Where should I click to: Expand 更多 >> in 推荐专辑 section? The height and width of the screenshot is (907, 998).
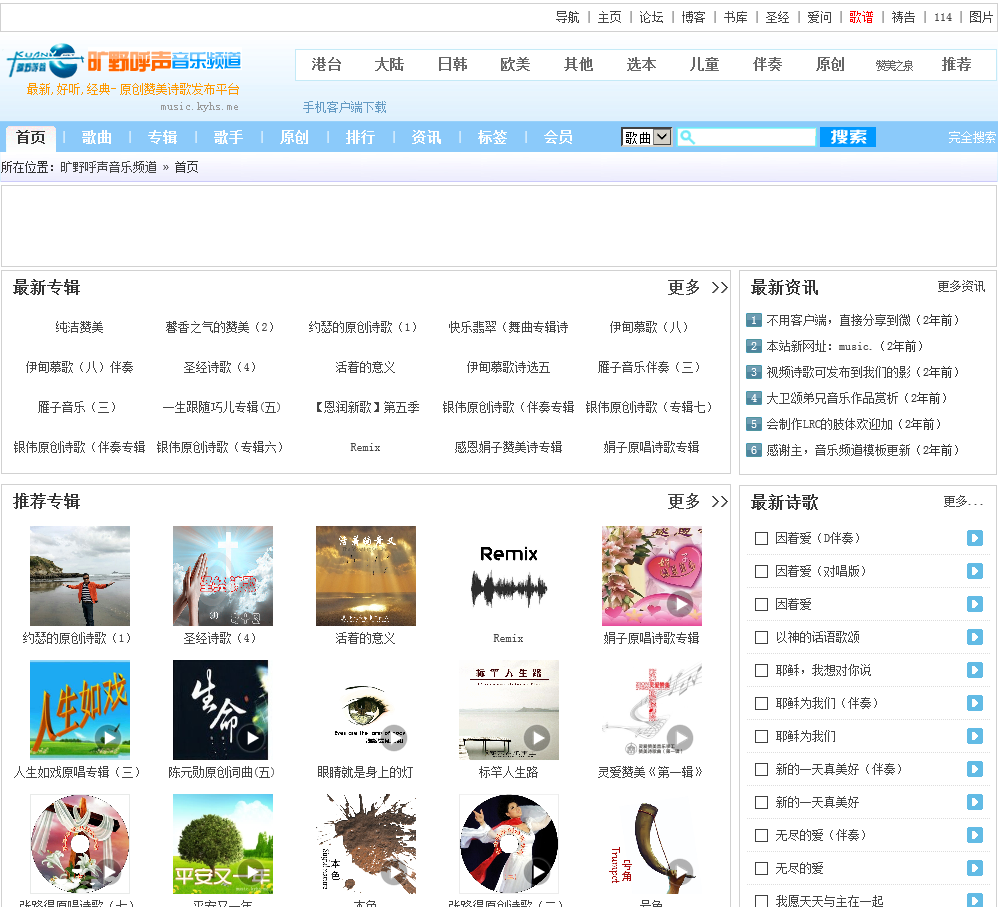pyautogui.click(x=698, y=502)
